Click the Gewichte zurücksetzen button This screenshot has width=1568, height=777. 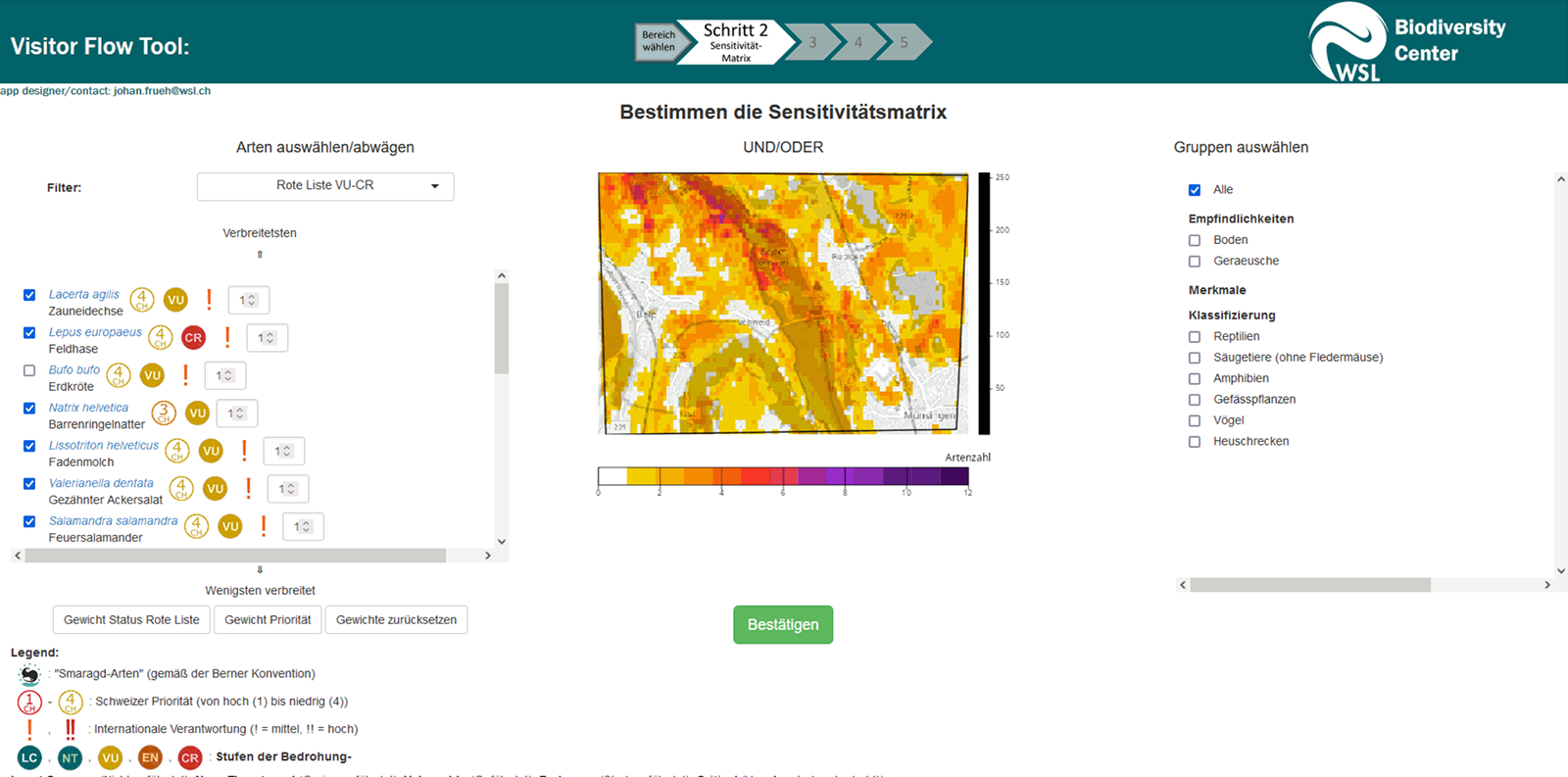pos(396,620)
